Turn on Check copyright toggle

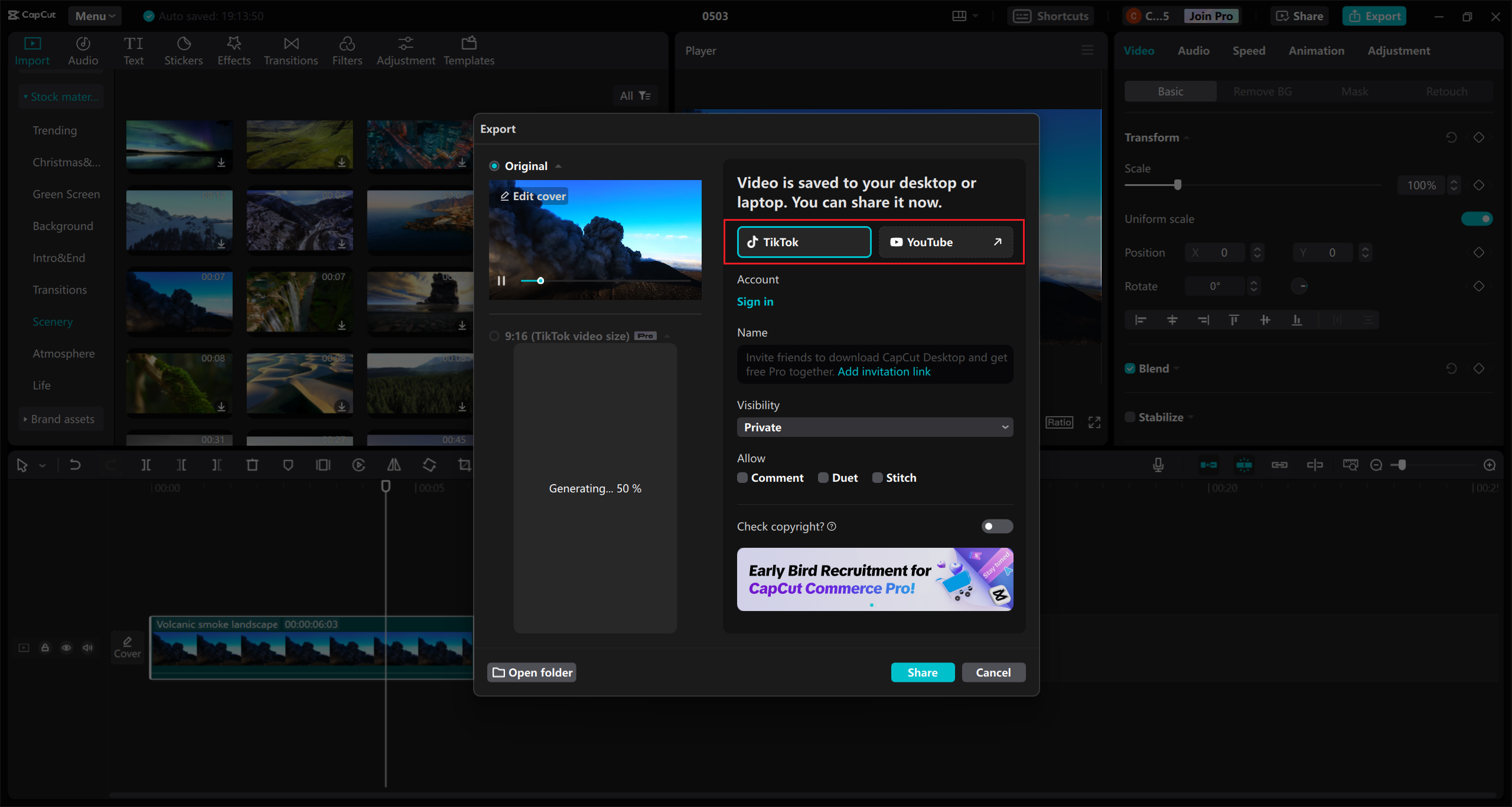pos(997,526)
